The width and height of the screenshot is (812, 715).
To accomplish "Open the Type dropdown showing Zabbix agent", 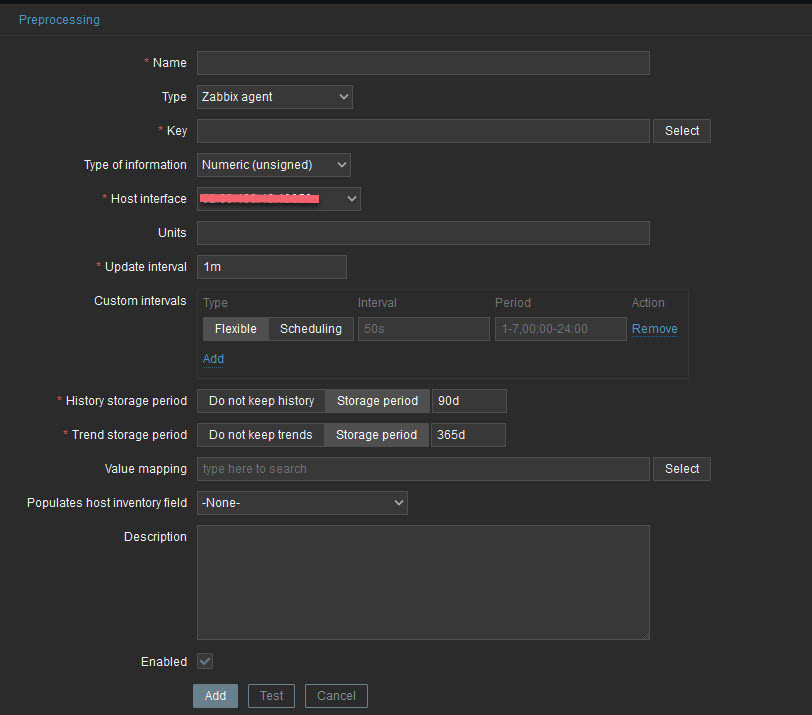I will [274, 97].
